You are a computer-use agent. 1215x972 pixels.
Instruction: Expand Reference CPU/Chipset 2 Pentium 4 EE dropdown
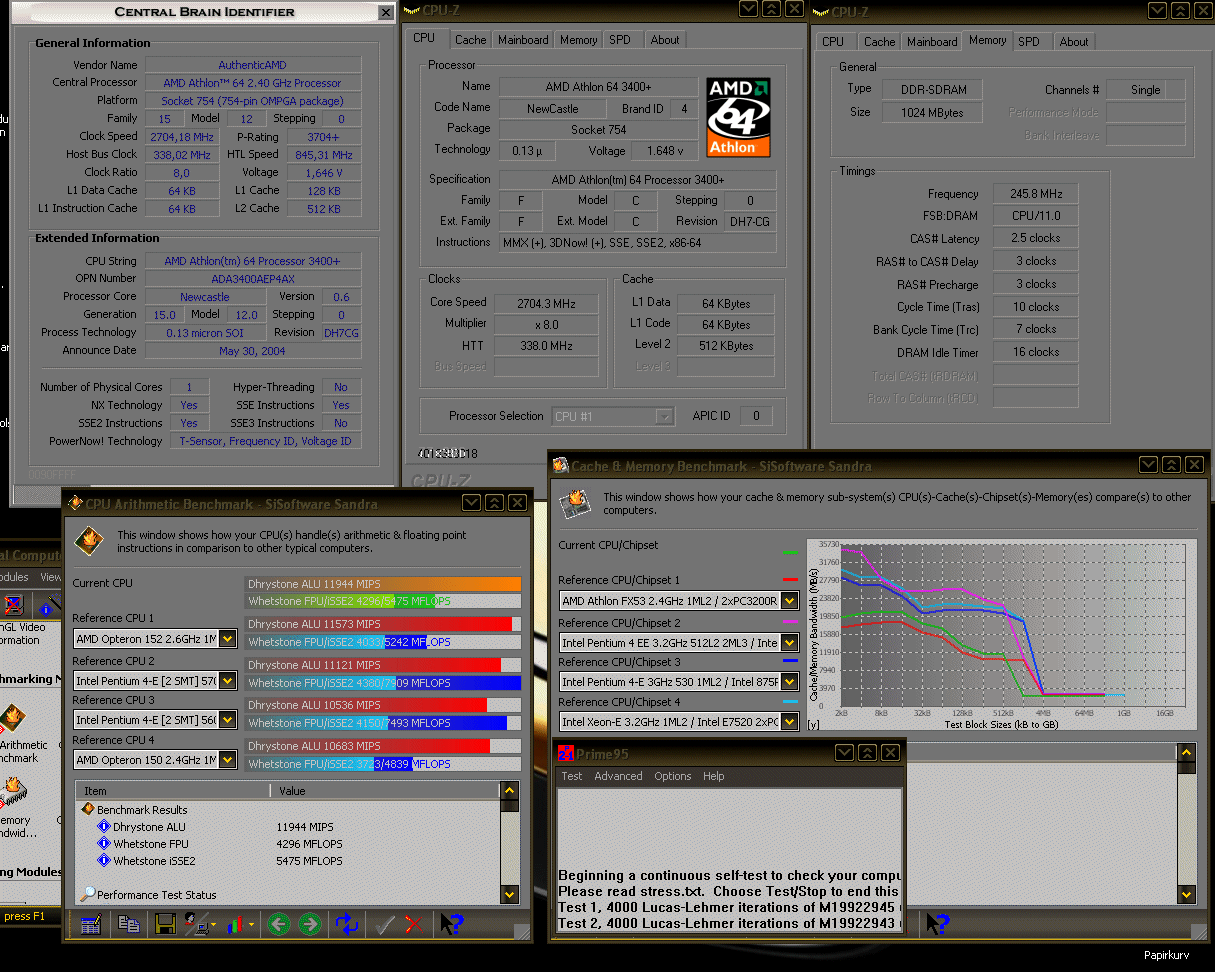(789, 642)
